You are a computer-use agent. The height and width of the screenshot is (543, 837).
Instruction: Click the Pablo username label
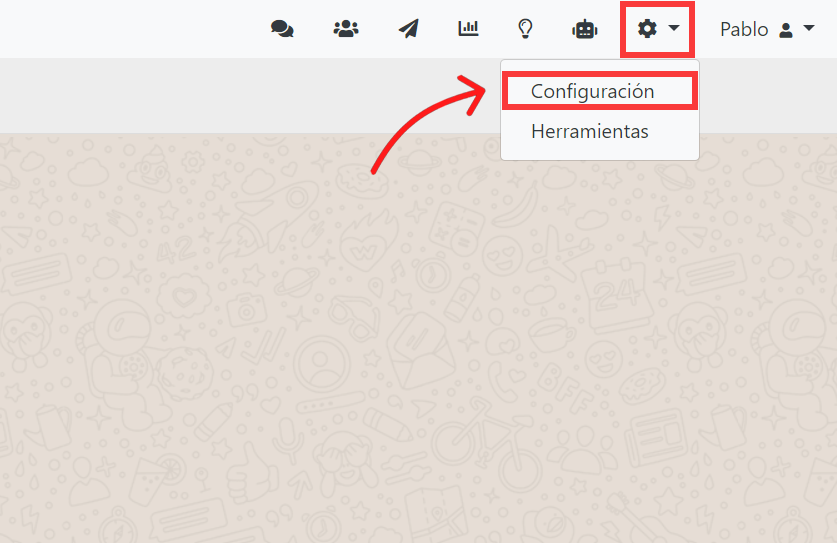coord(744,29)
